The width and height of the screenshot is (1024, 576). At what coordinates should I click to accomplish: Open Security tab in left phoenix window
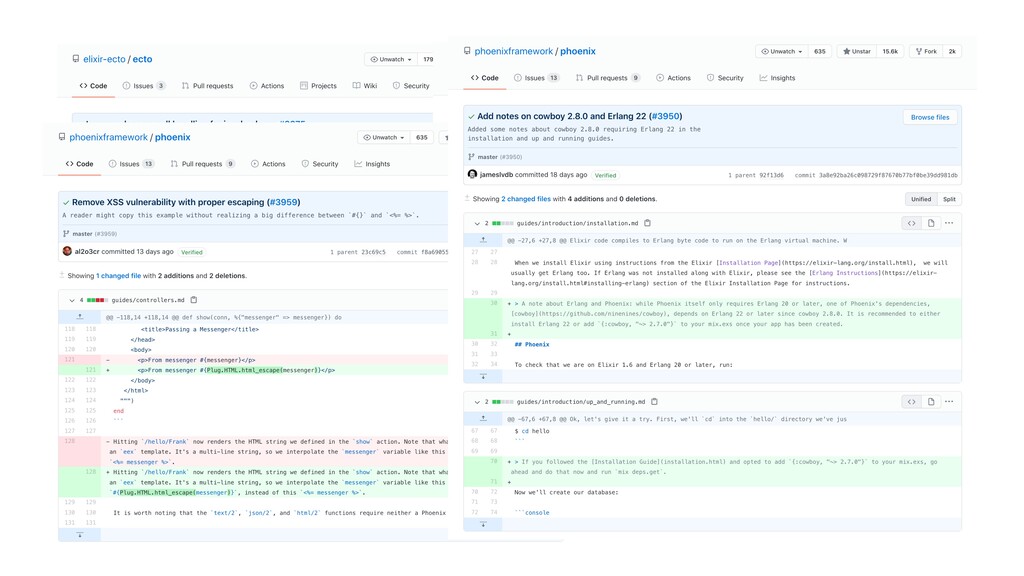point(320,164)
